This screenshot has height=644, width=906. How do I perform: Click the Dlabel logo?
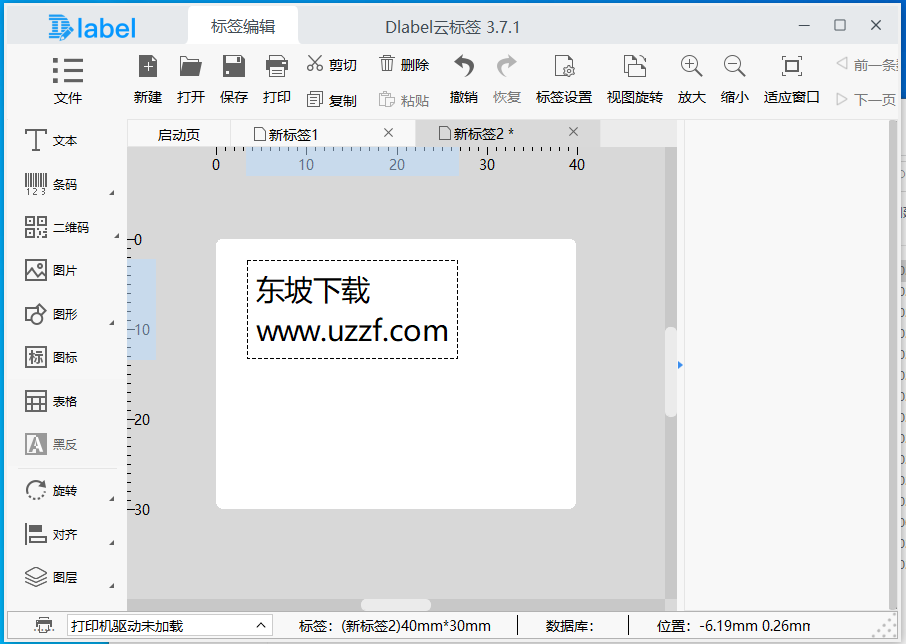point(92,27)
